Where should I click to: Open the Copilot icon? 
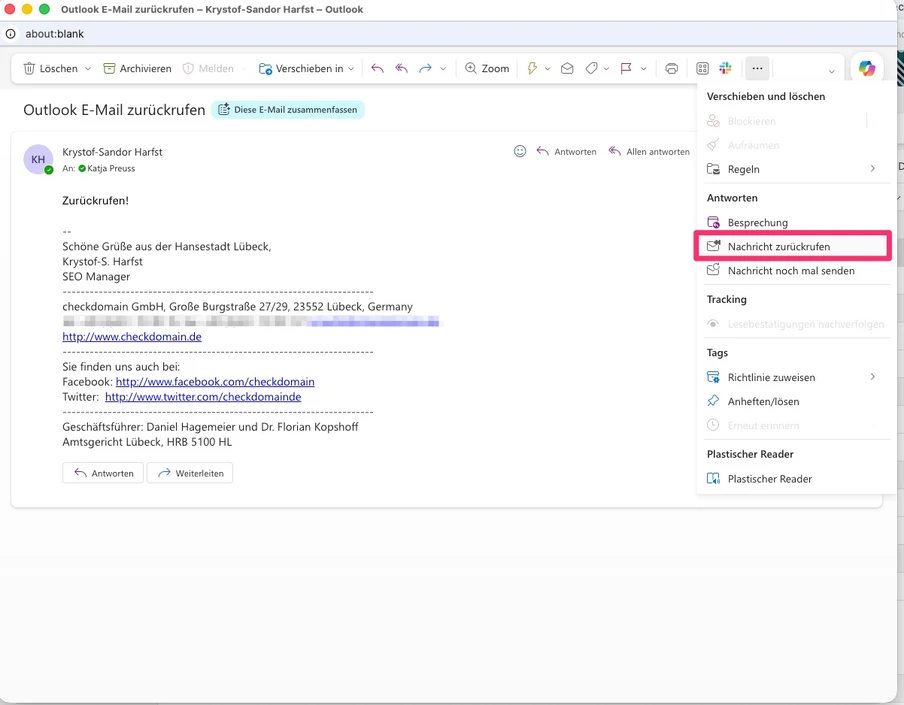[867, 69]
